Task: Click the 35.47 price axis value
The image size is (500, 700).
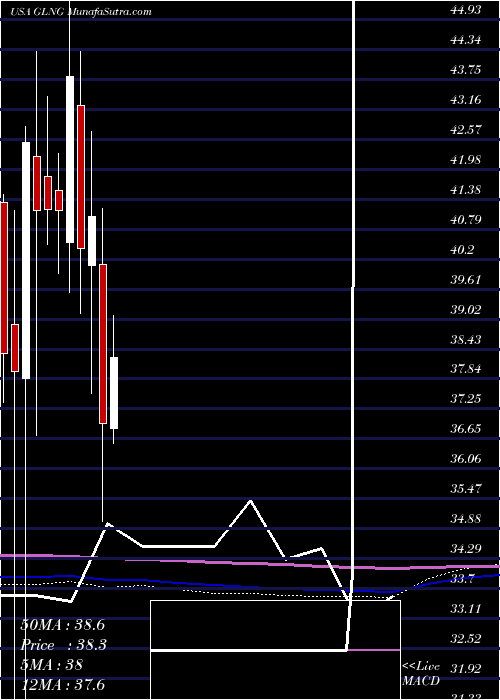Action: [466, 490]
